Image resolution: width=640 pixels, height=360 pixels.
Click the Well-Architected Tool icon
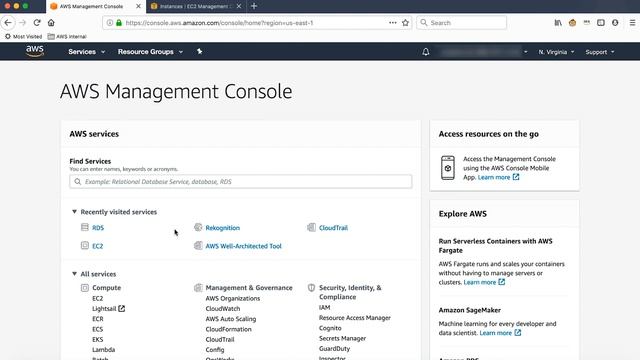pos(198,246)
